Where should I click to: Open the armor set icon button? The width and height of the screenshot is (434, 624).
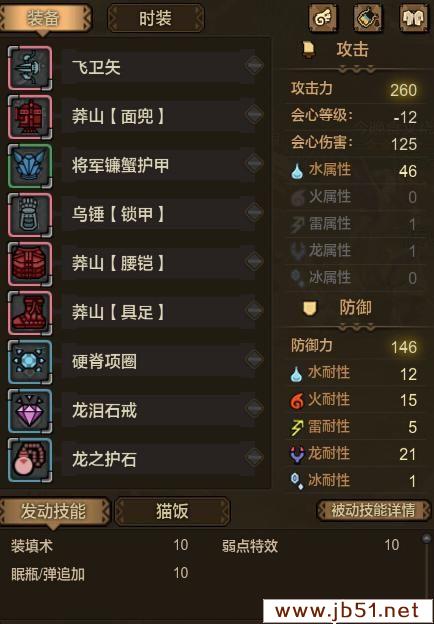click(414, 18)
